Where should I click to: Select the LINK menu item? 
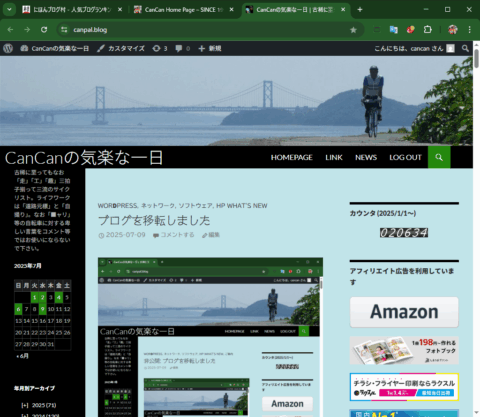click(334, 157)
